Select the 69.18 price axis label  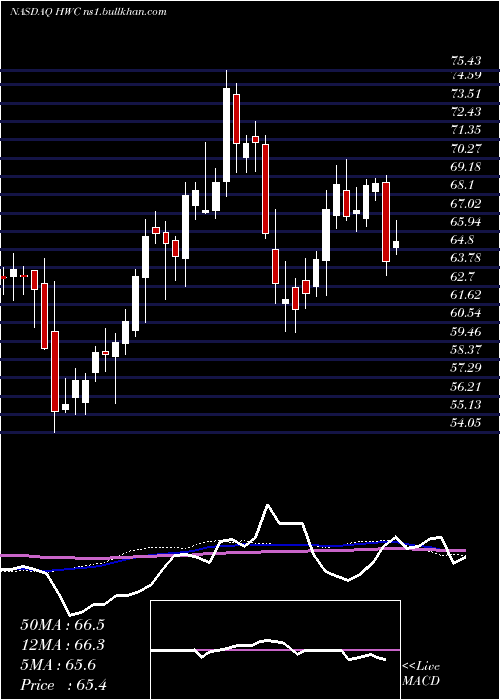464,167
